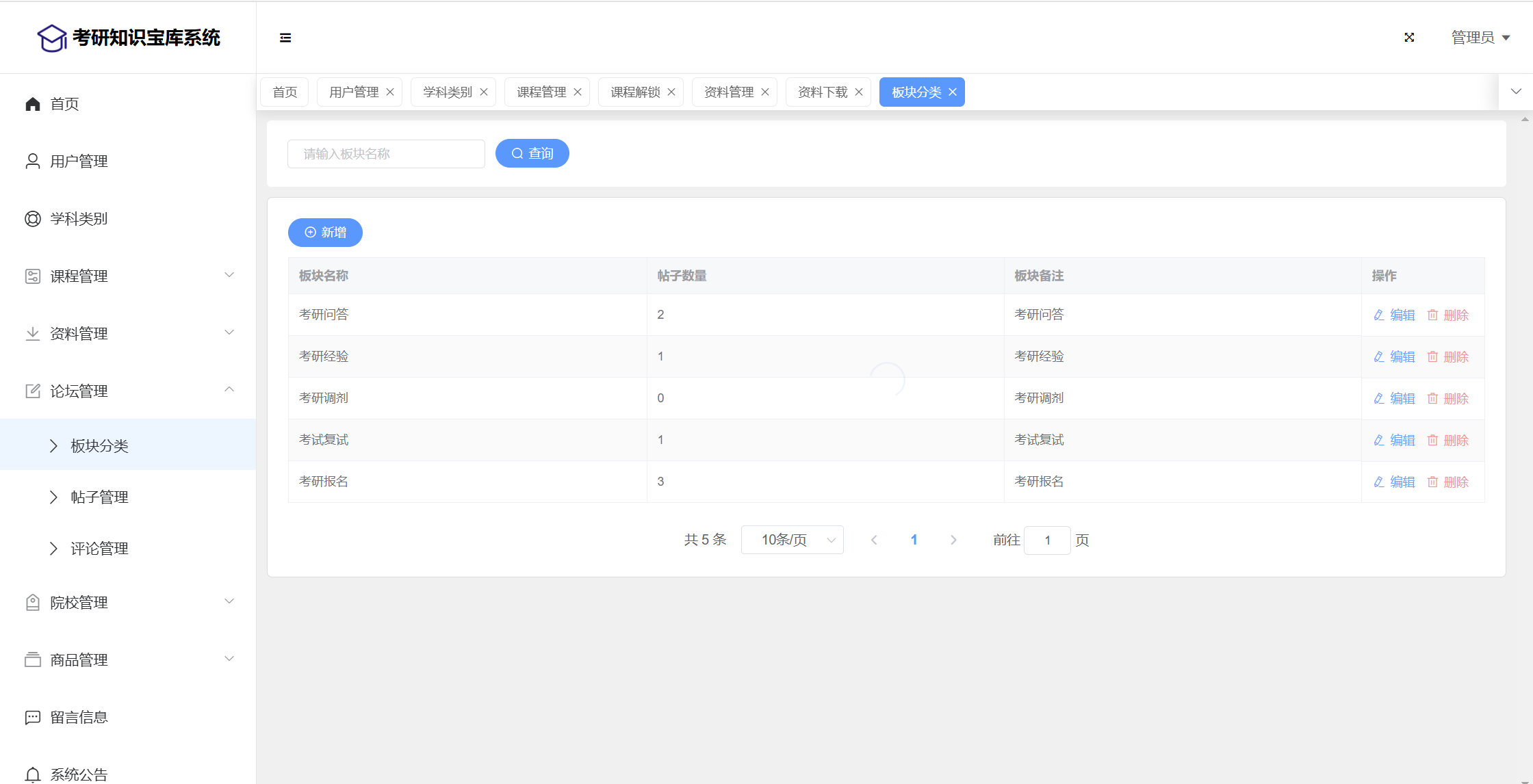The height and width of the screenshot is (784, 1533).
Task: Collapse the 论坛管理 sidebar menu
Action: pos(229,390)
